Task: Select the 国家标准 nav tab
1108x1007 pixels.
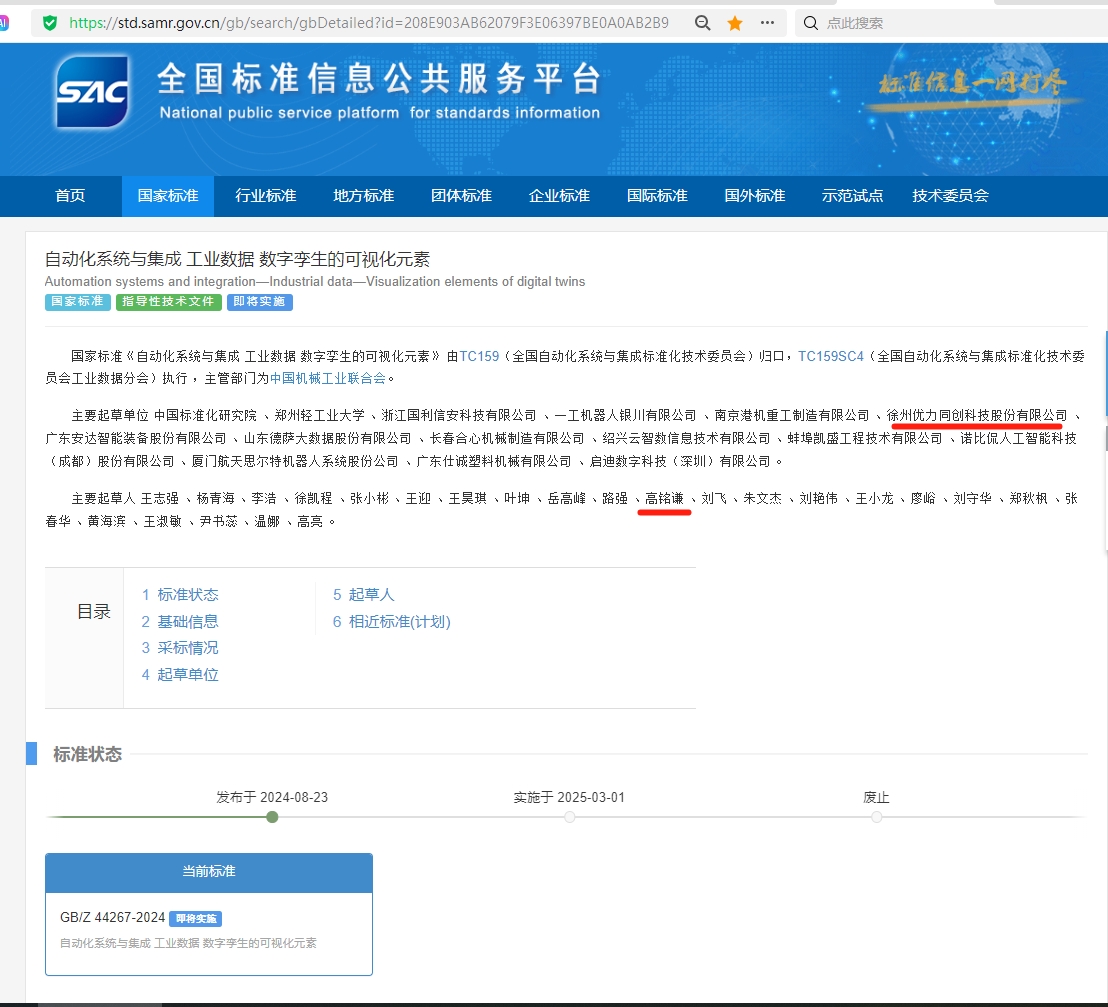Action: (167, 196)
